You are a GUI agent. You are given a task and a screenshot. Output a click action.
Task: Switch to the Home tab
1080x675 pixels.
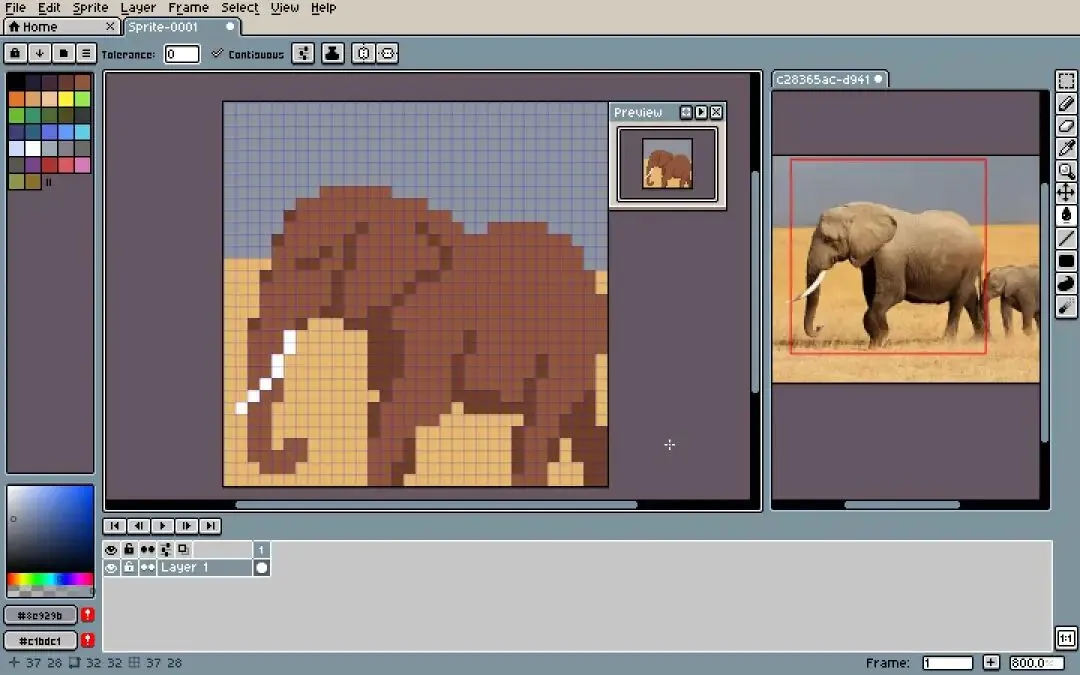click(x=61, y=27)
